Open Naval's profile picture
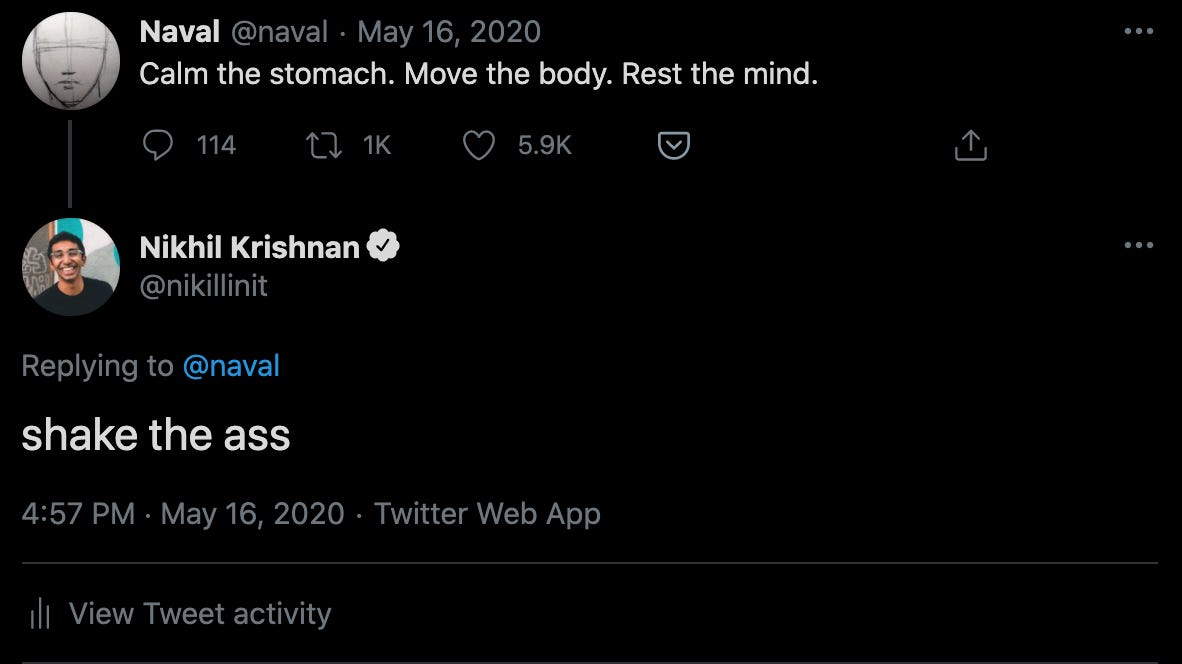This screenshot has height=664, width=1182. point(70,60)
